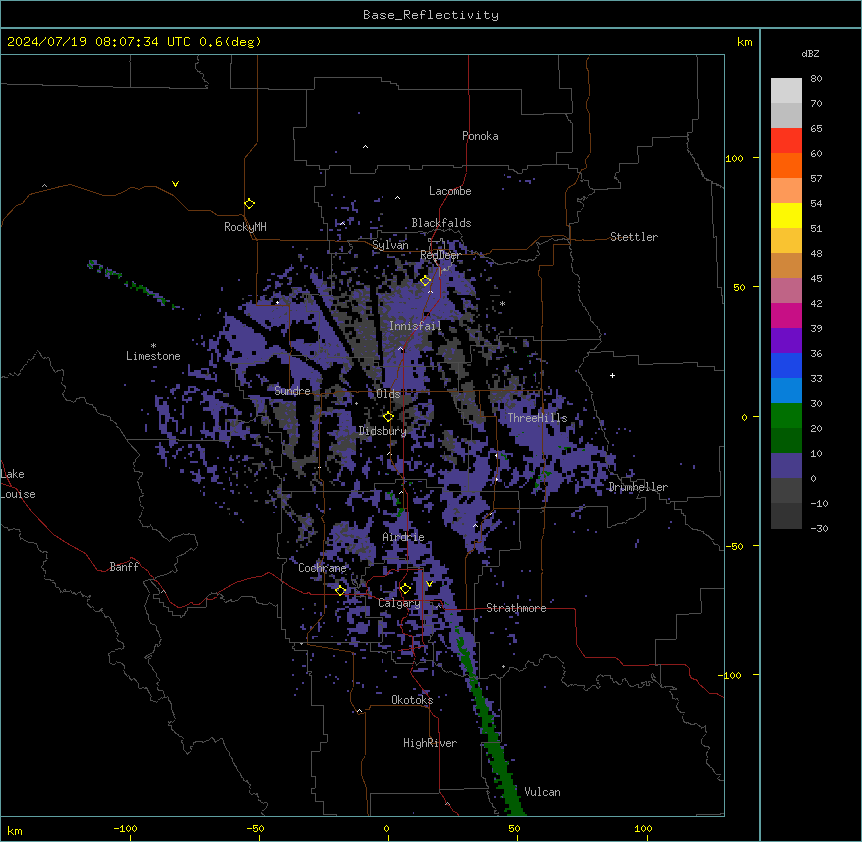This screenshot has height=842, width=862.
Task: Click the Blackfalds label on map
Action: click(x=441, y=223)
